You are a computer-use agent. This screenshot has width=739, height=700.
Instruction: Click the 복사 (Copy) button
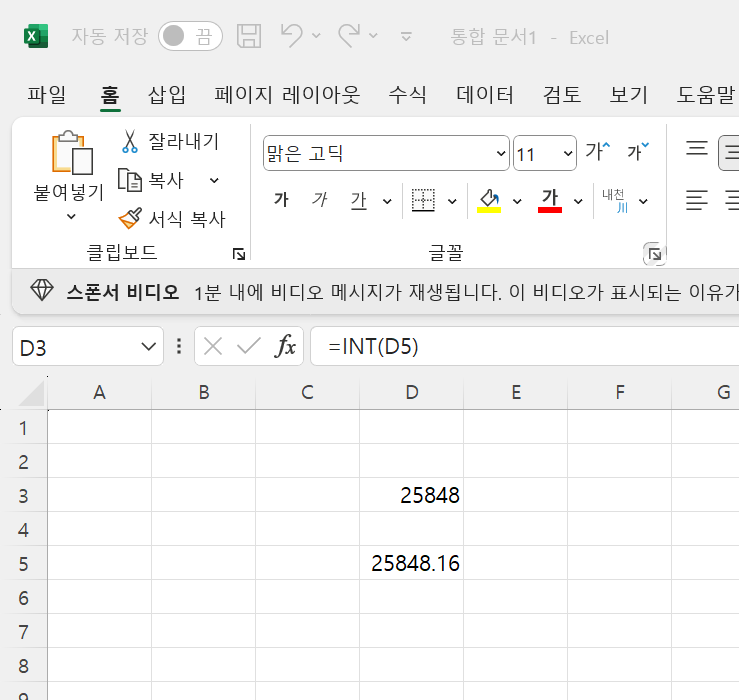coord(151,180)
